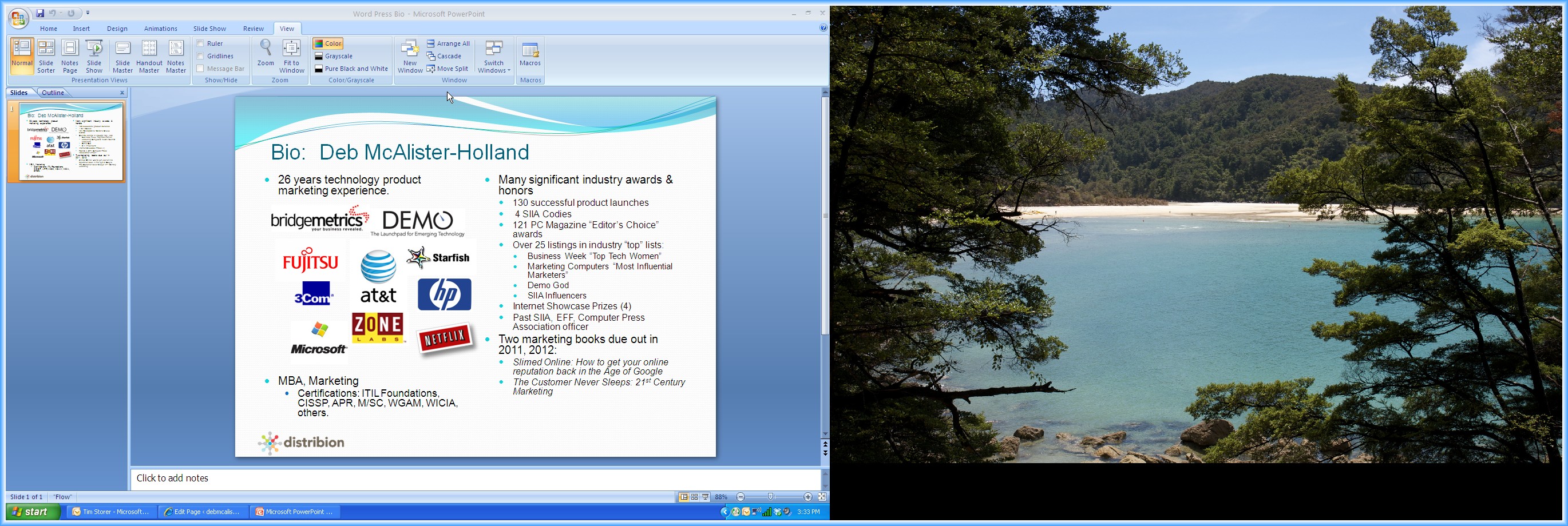The image size is (1568, 526).
Task: Fit slide to window
Action: pos(291,56)
